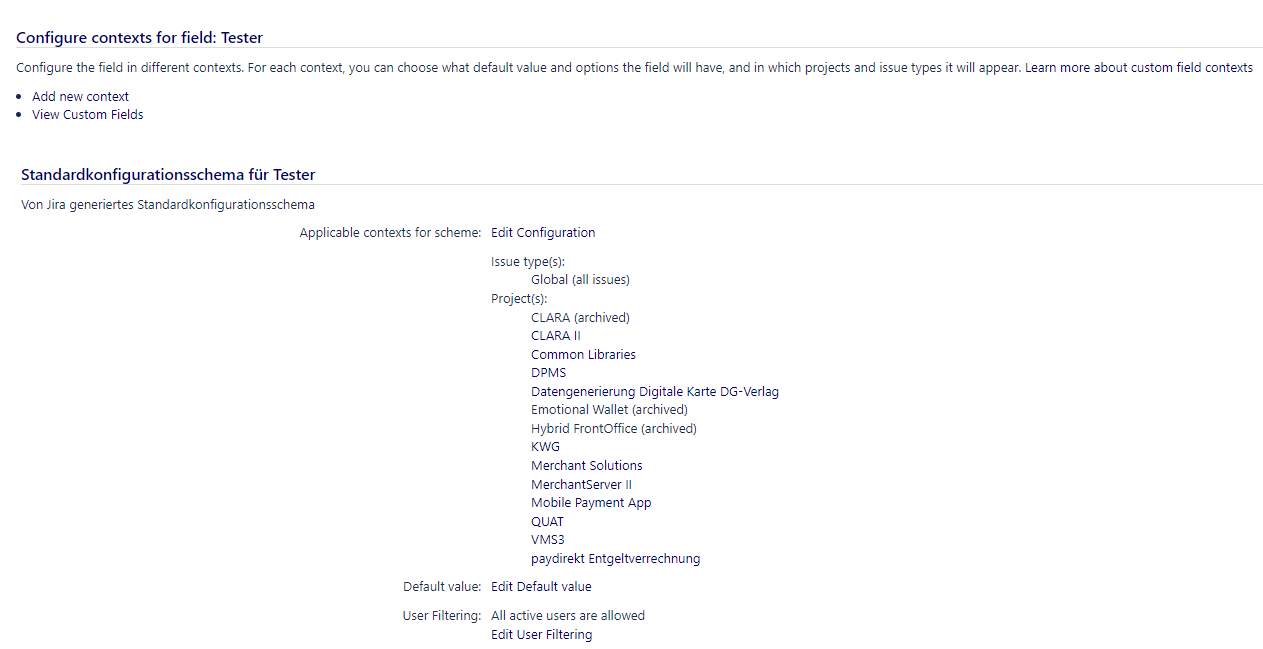This screenshot has height=649, width=1263.
Task: Select the Emotional Wallet (archived) entry
Action: (609, 409)
